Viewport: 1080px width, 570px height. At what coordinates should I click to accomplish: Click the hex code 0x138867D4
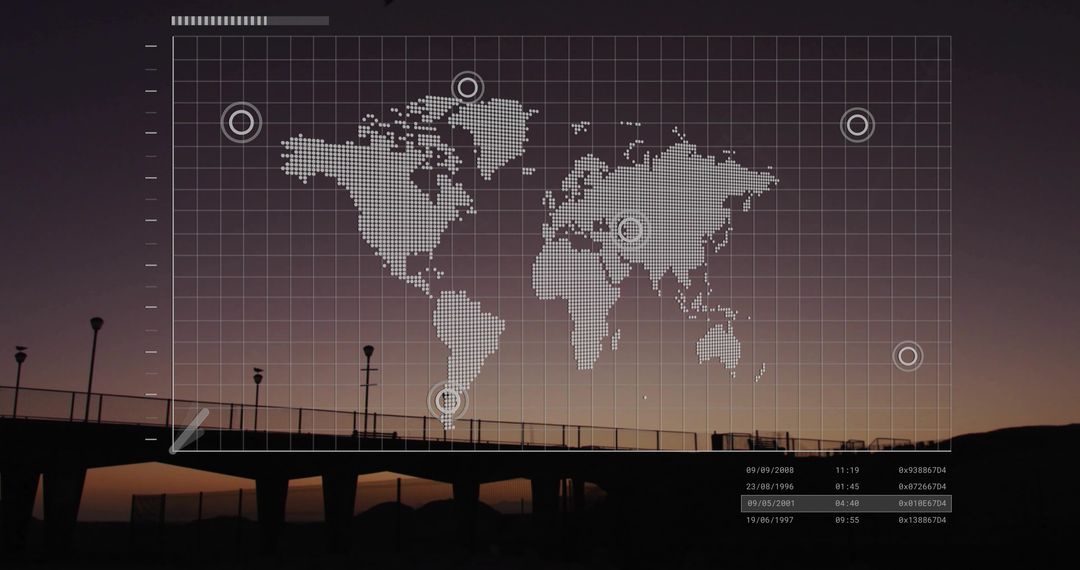(x=922, y=520)
